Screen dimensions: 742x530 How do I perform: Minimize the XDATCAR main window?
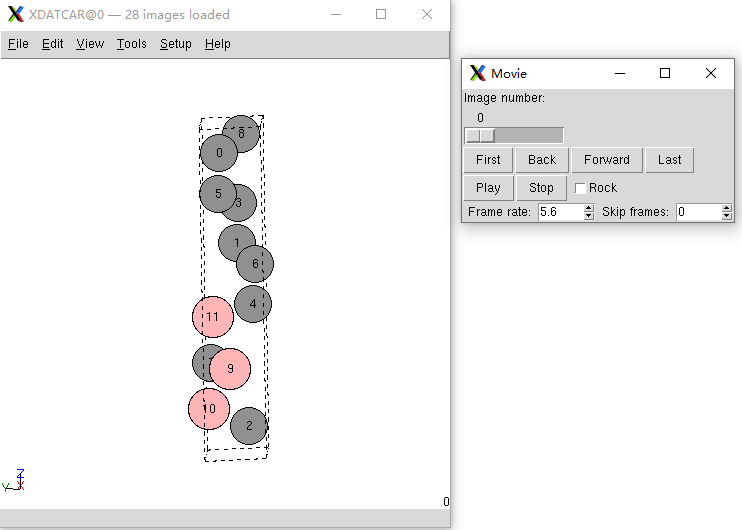point(336,14)
